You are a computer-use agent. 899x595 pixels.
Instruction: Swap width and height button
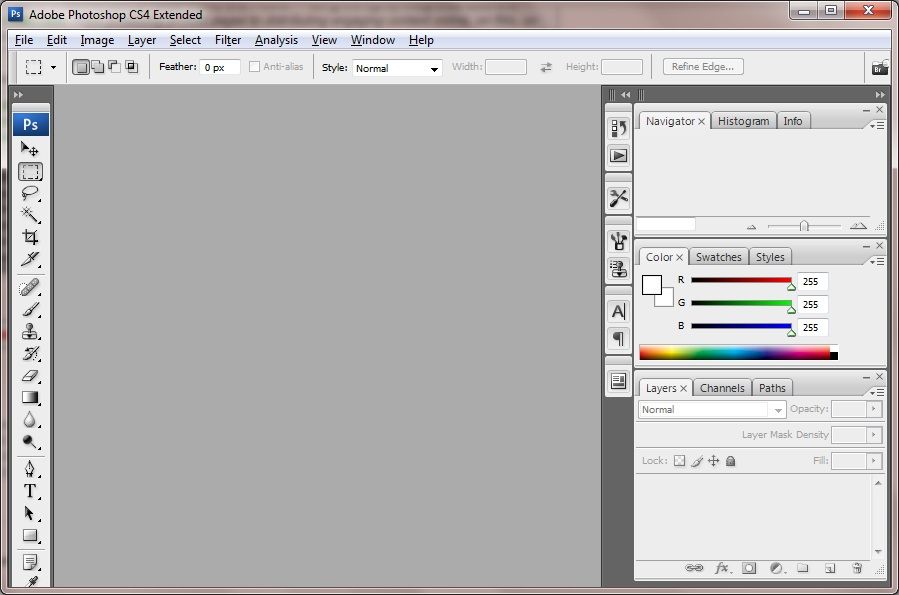[x=546, y=67]
